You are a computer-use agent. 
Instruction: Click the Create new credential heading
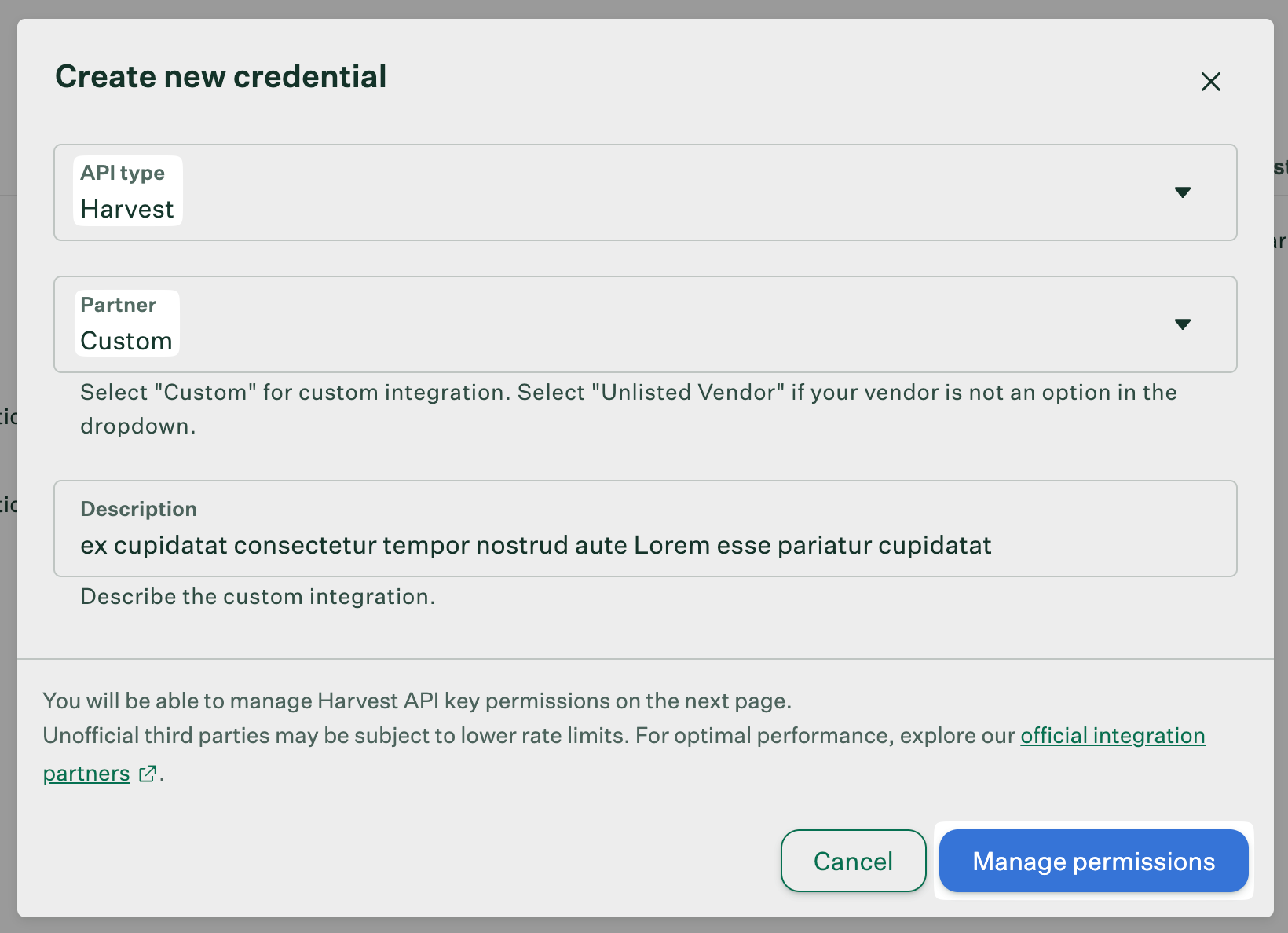pyautogui.click(x=221, y=77)
